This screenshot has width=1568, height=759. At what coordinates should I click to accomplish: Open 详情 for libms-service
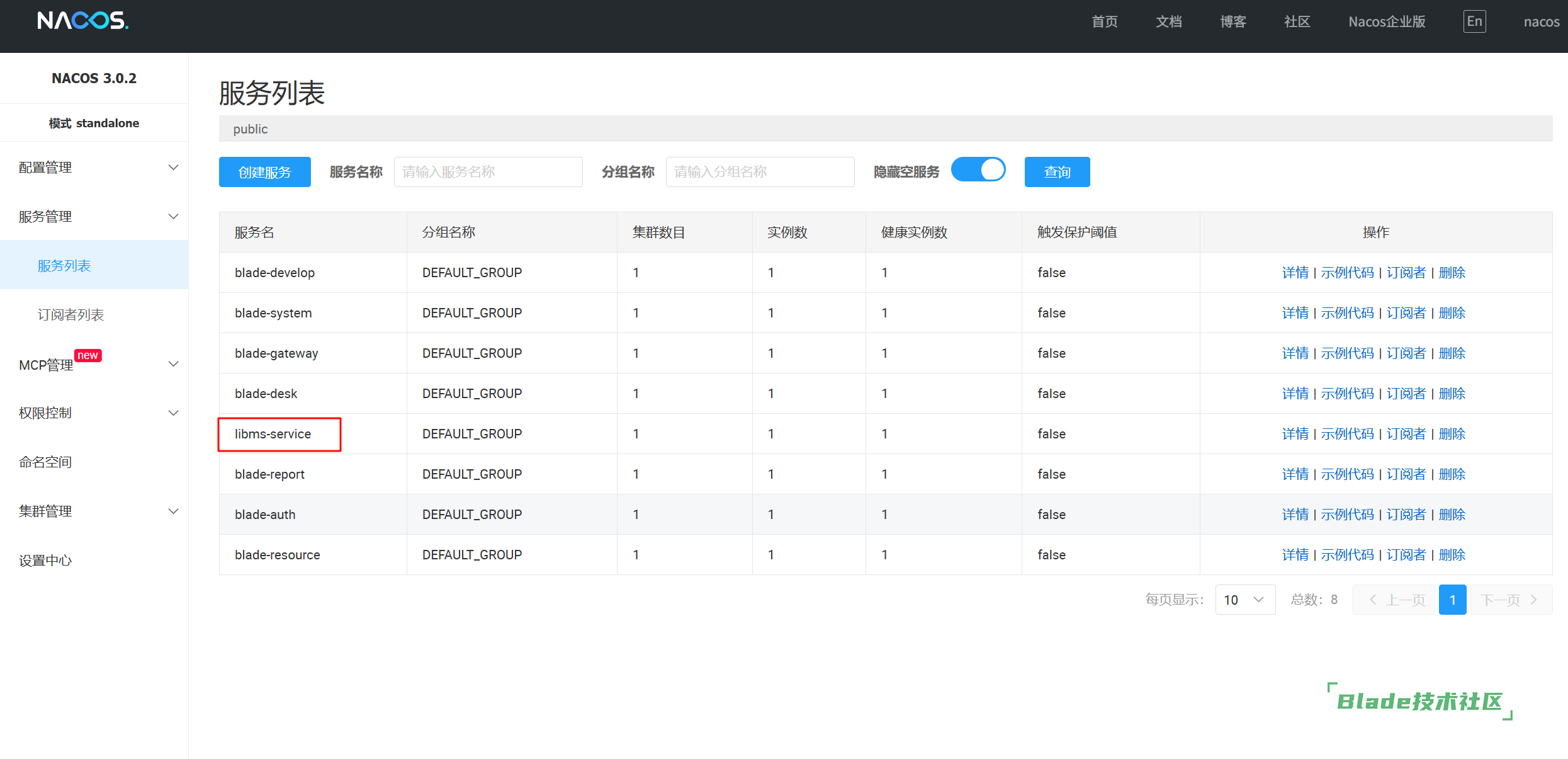click(x=1295, y=434)
